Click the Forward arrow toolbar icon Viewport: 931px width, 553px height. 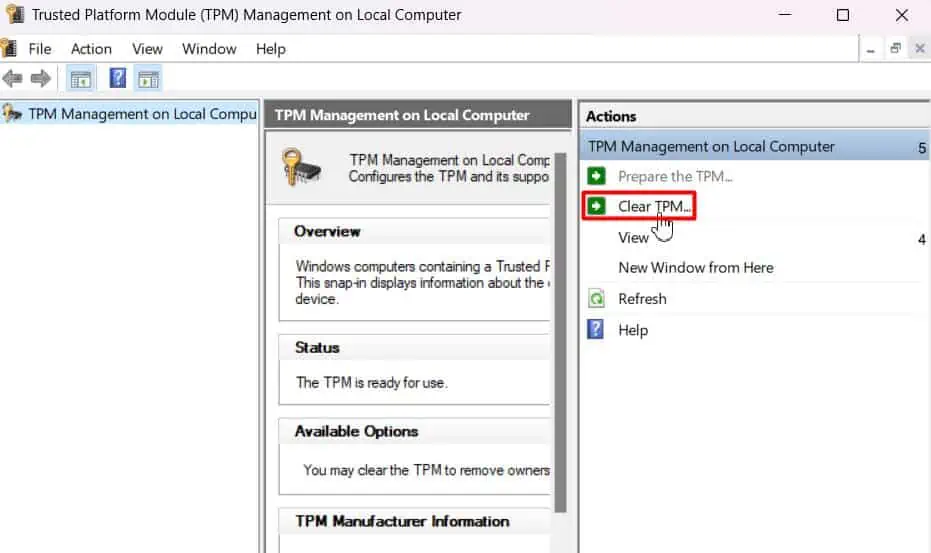[x=40, y=78]
